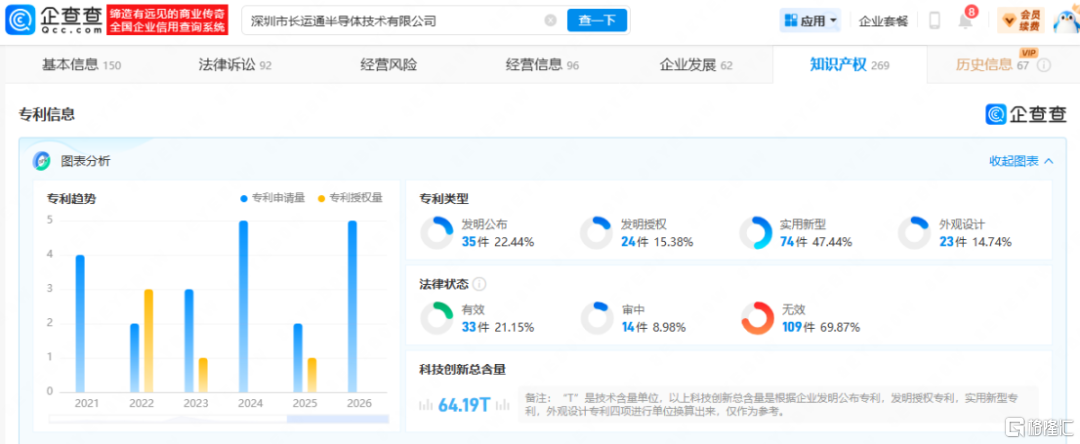
Task: Open the 企业套餐 link
Action: click(x=883, y=21)
